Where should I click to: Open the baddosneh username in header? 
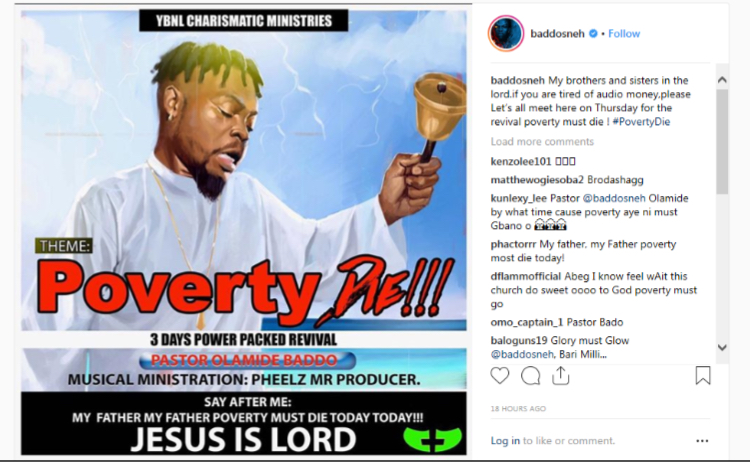coord(557,33)
